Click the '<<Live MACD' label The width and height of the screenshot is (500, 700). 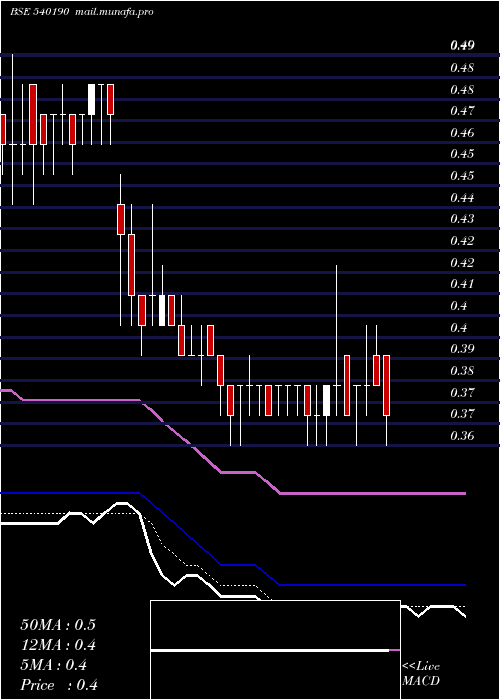coord(421,674)
